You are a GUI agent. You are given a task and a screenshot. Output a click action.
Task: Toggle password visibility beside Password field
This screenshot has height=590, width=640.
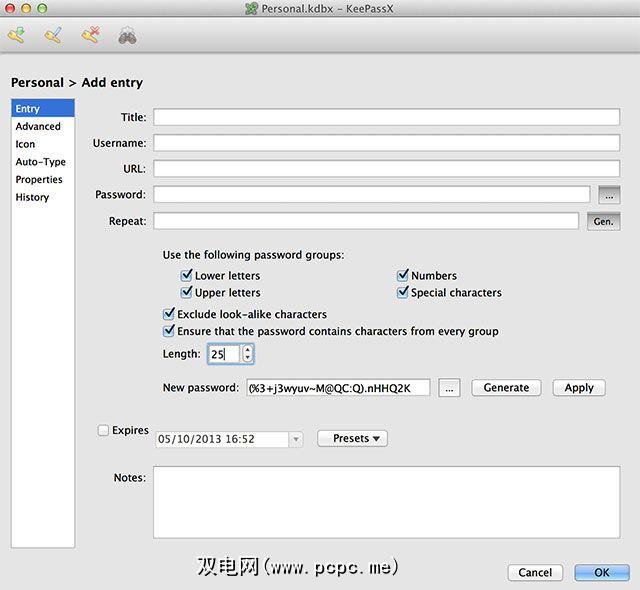pyautogui.click(x=609, y=195)
